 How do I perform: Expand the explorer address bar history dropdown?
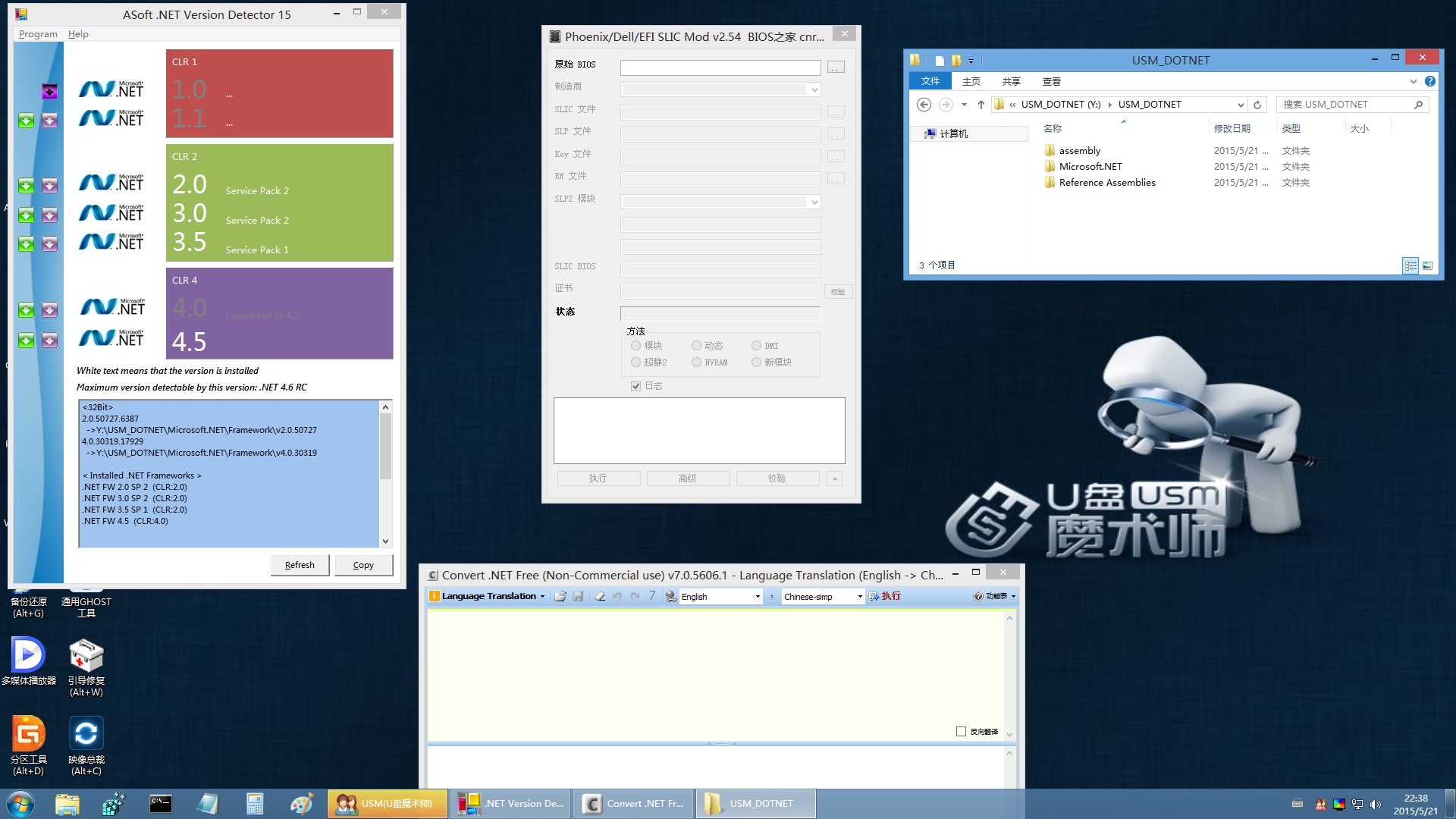(1241, 105)
